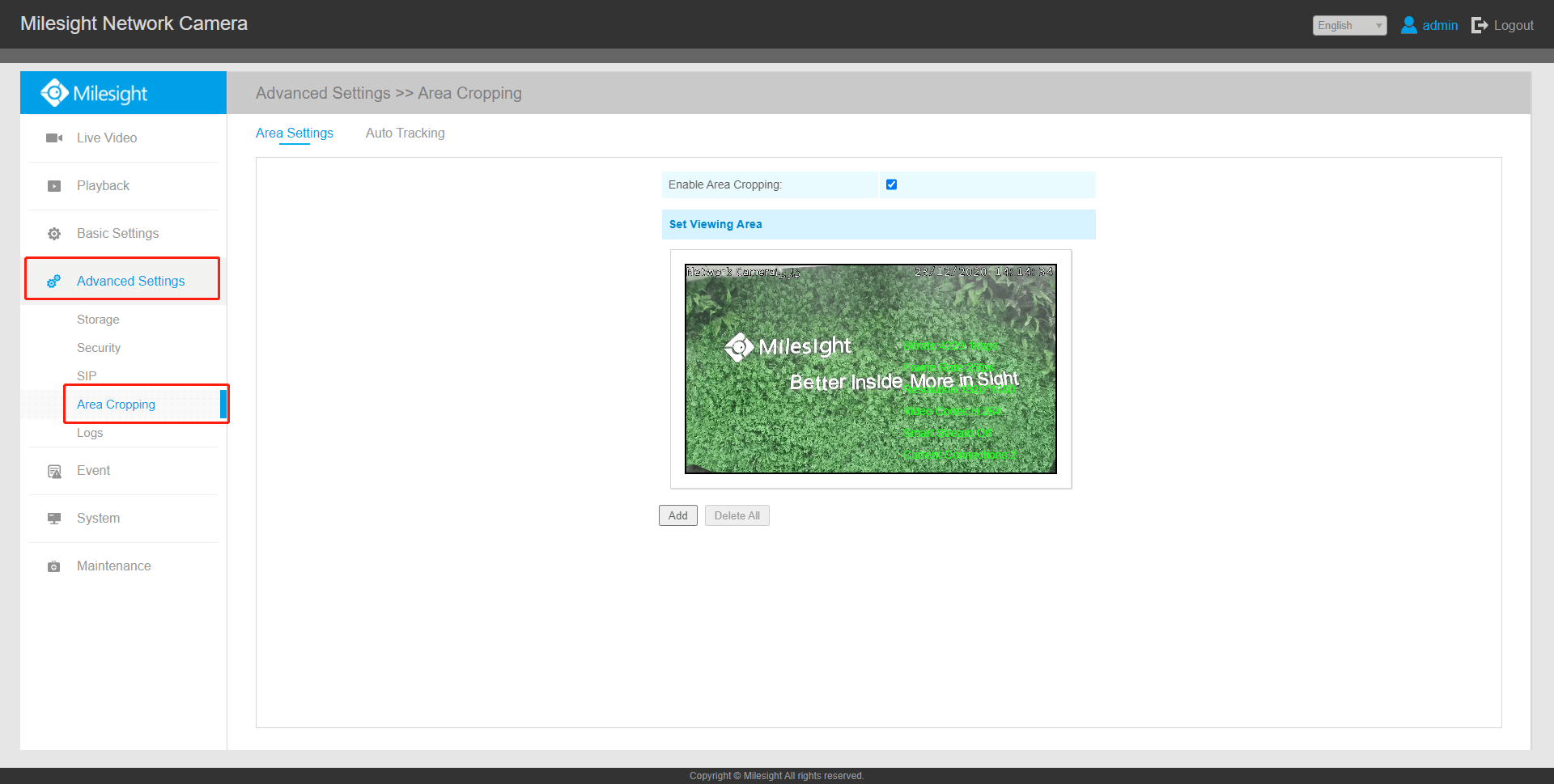
Task: Click the copyright footer text
Action: pyautogui.click(x=777, y=776)
